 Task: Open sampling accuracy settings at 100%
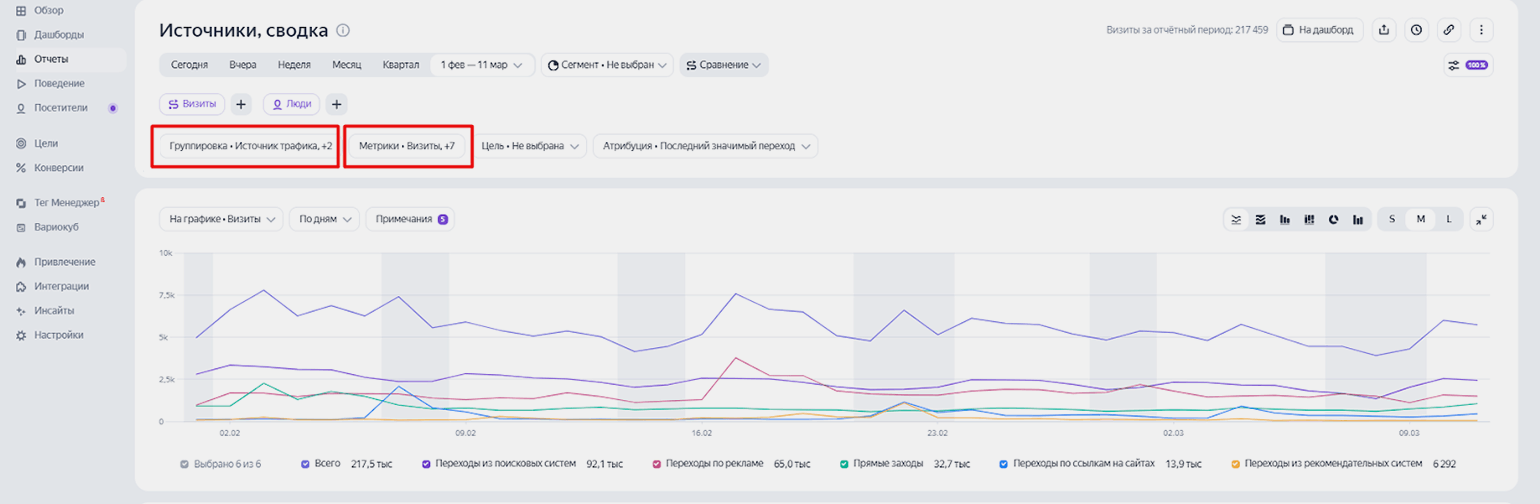coord(1467,65)
